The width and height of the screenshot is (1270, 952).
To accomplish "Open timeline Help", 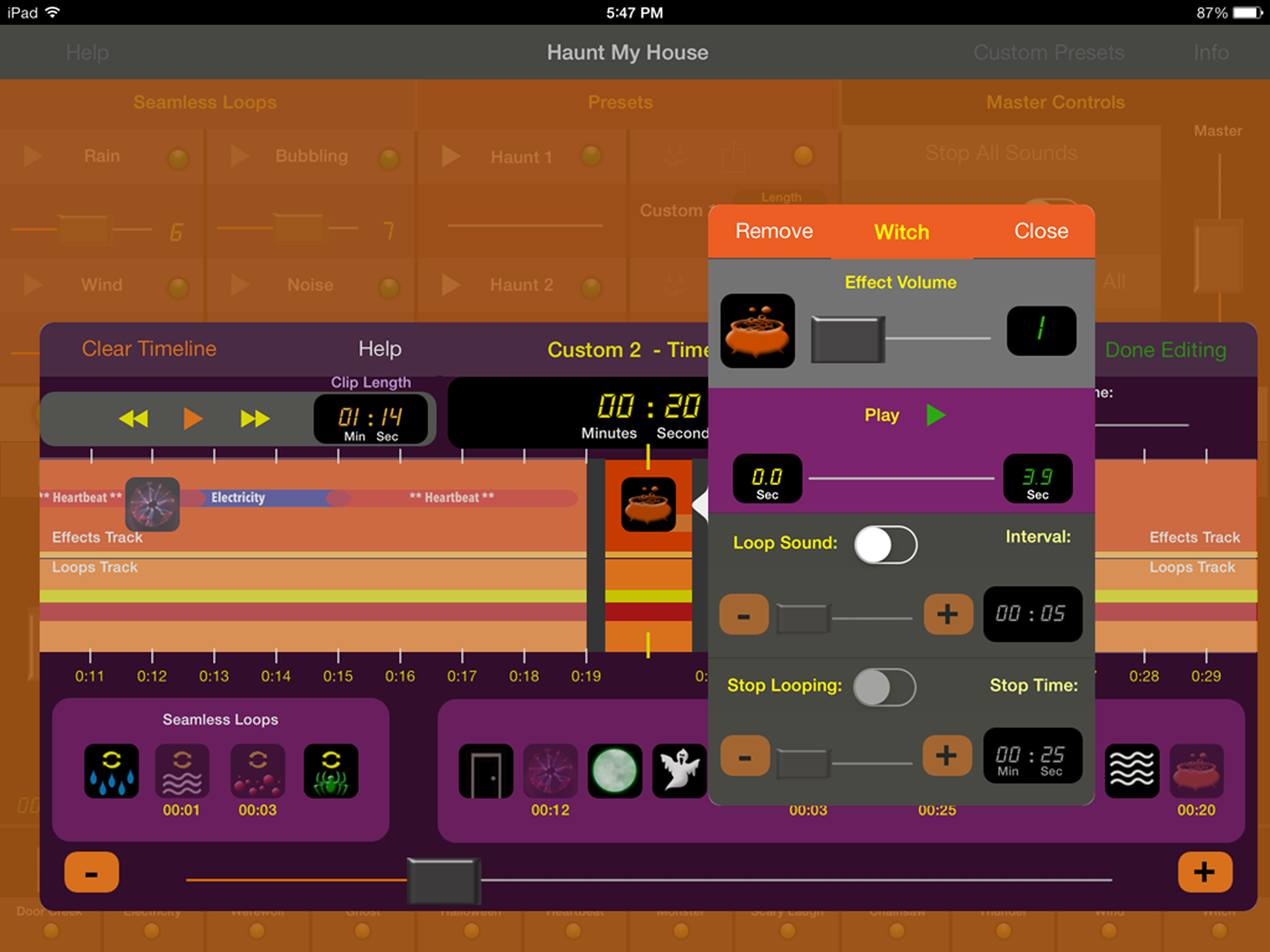I will 379,349.
